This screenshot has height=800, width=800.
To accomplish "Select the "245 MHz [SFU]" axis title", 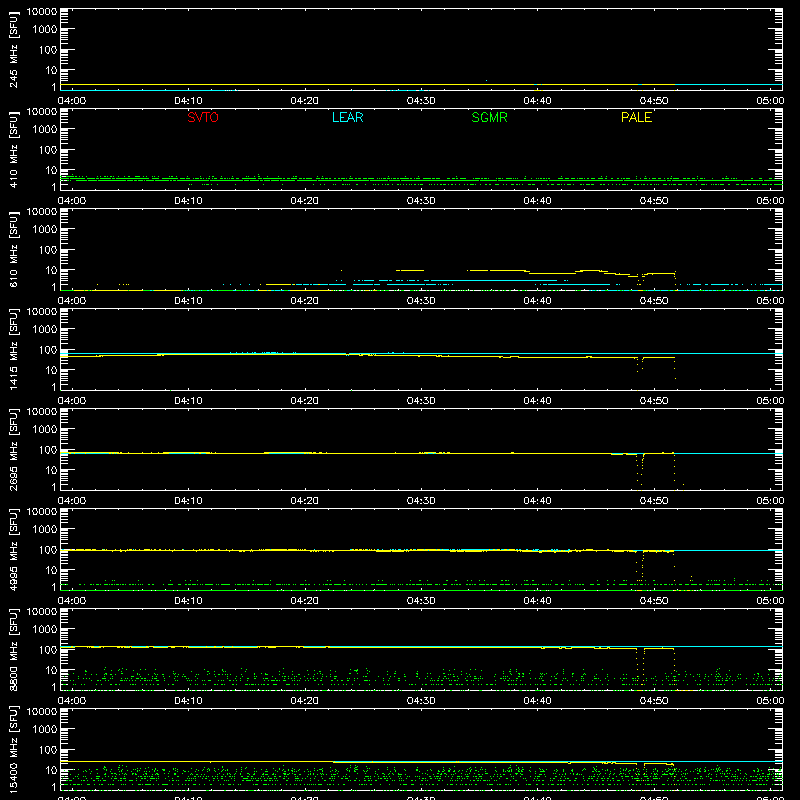I will coord(13,50).
